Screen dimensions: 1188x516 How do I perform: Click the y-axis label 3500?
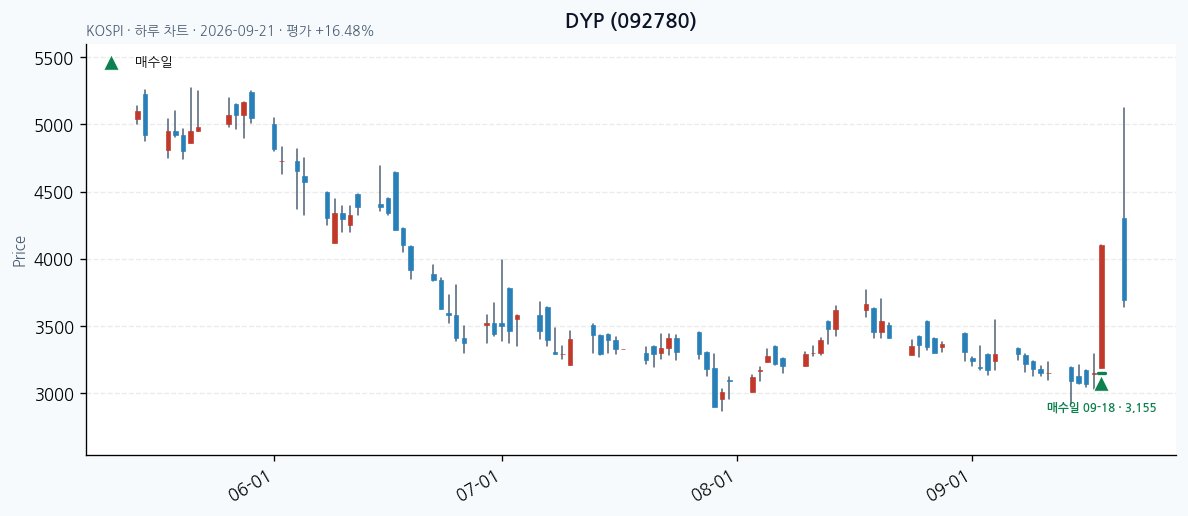[x=54, y=327]
